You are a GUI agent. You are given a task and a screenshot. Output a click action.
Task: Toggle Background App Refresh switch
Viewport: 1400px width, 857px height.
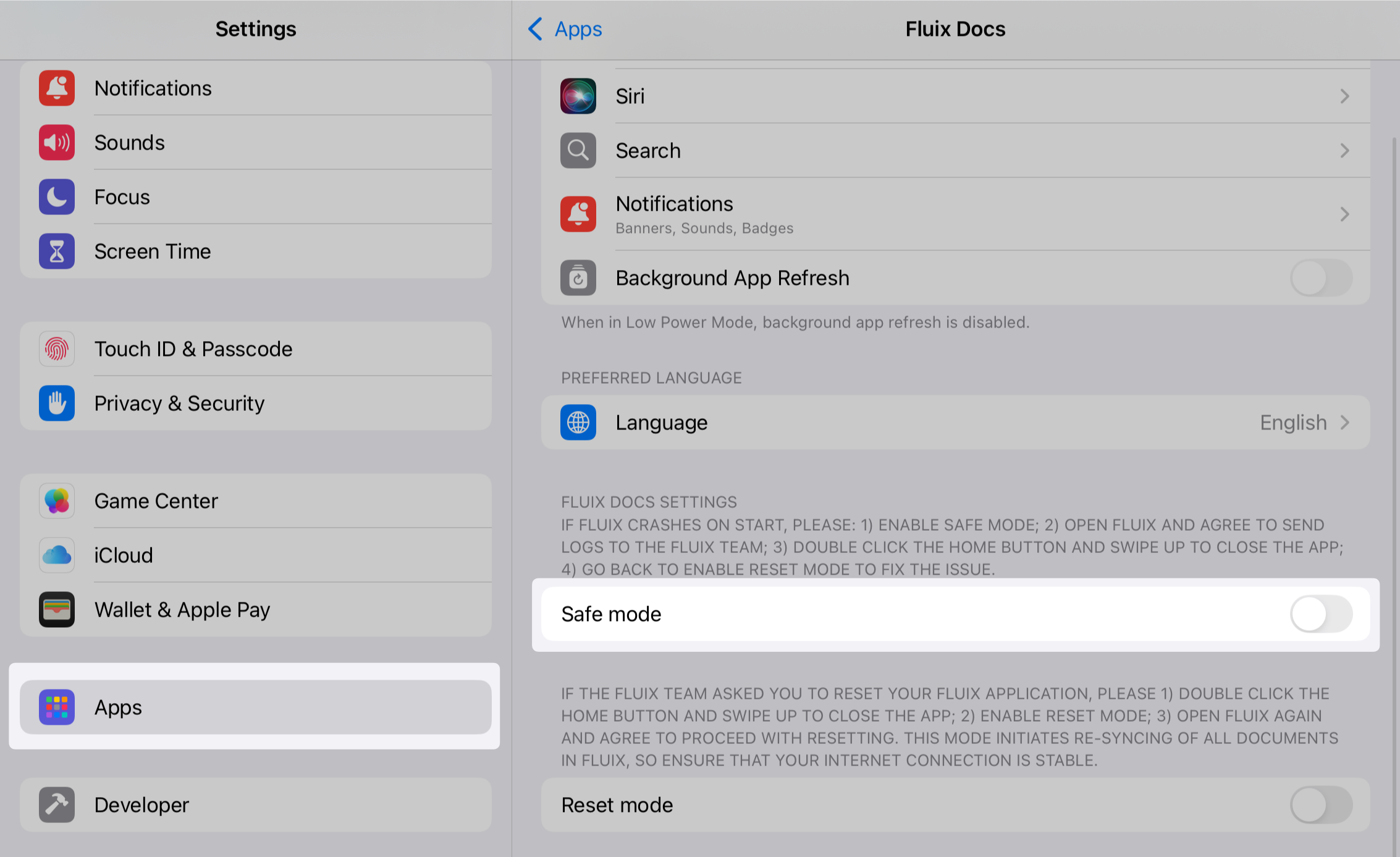[1321, 278]
